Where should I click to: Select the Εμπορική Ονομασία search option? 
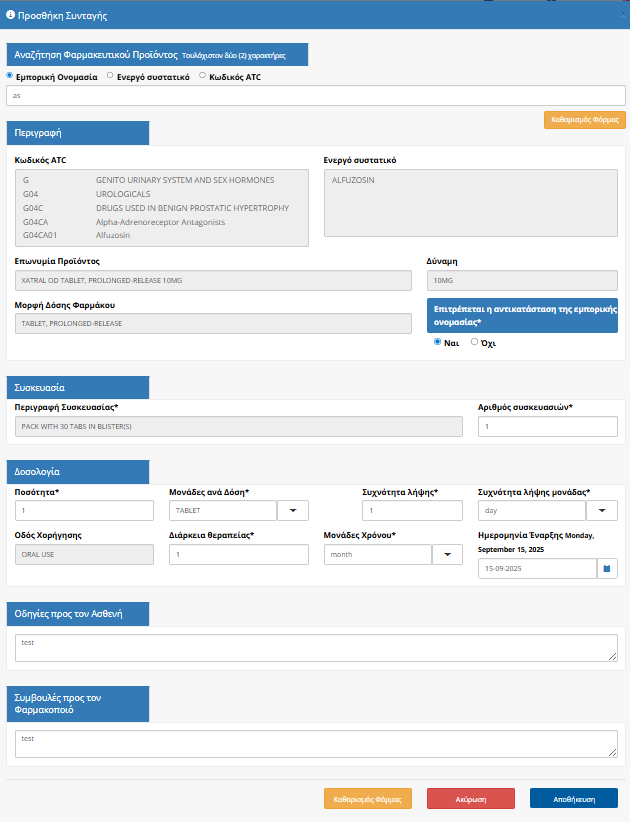point(11,75)
